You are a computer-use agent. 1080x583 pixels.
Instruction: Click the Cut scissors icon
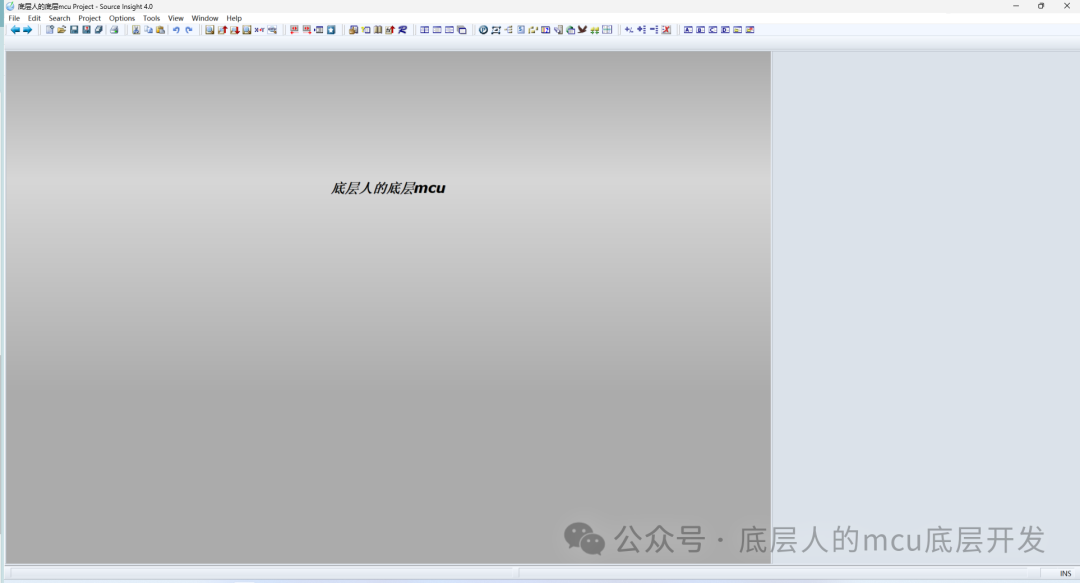click(136, 30)
